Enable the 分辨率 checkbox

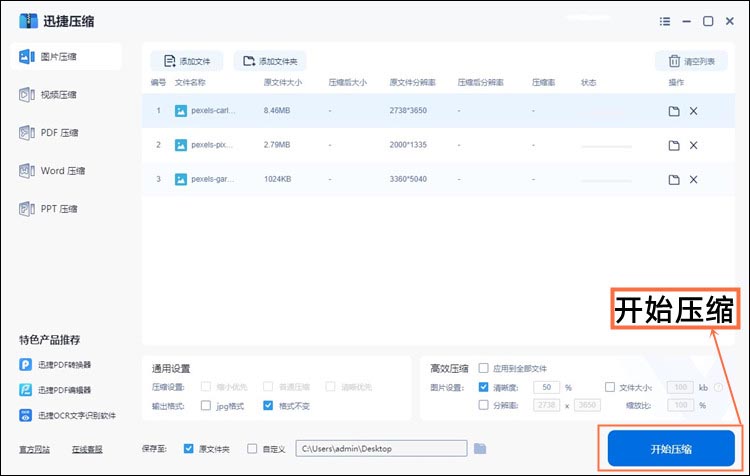(x=484, y=405)
